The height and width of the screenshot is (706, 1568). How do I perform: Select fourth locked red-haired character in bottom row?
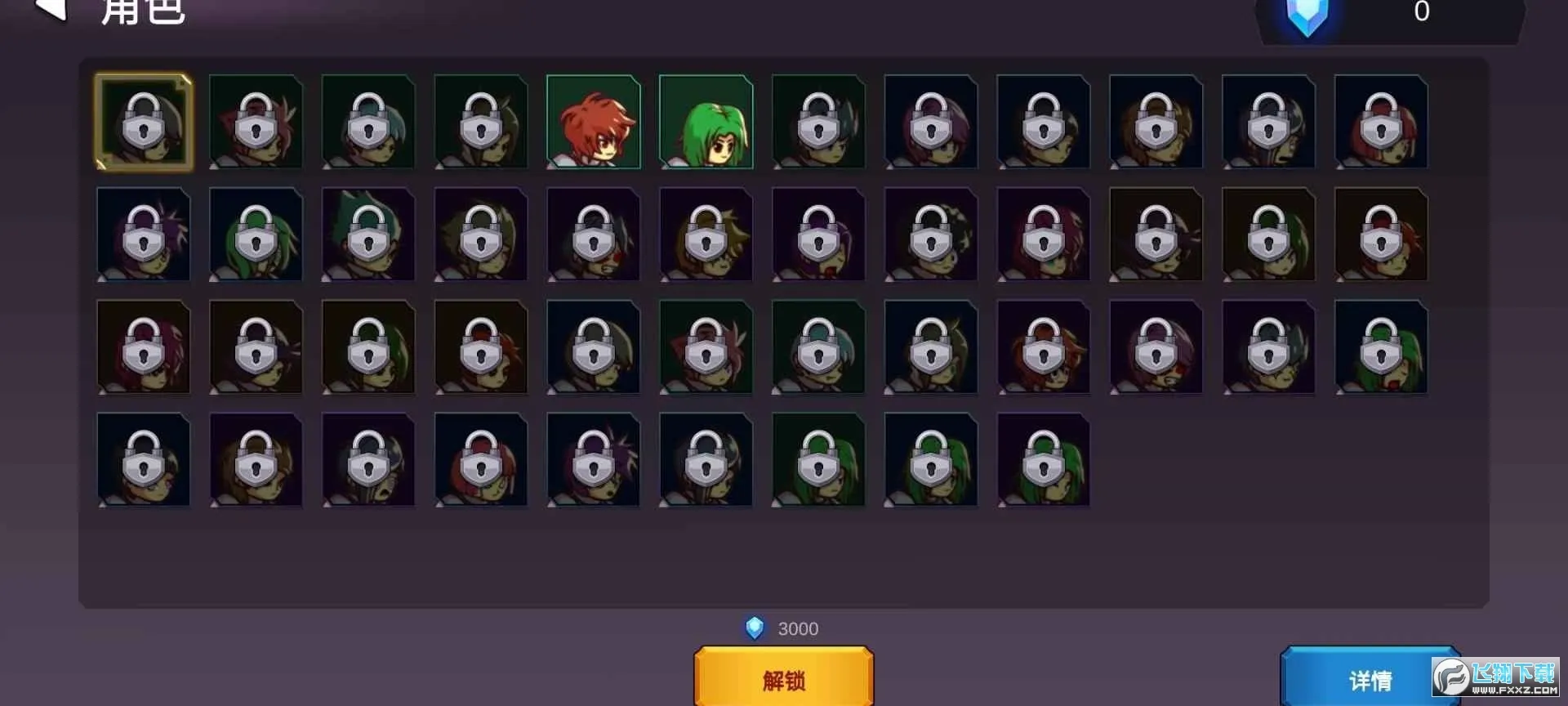pos(481,460)
